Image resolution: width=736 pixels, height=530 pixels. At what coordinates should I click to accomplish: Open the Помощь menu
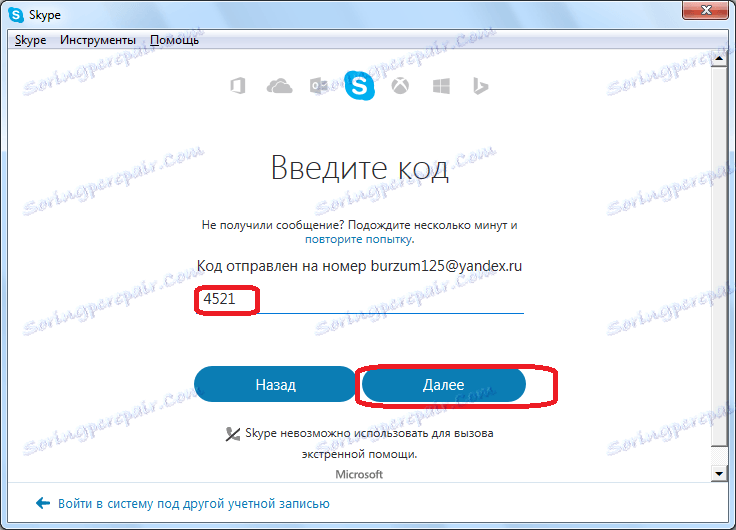175,40
